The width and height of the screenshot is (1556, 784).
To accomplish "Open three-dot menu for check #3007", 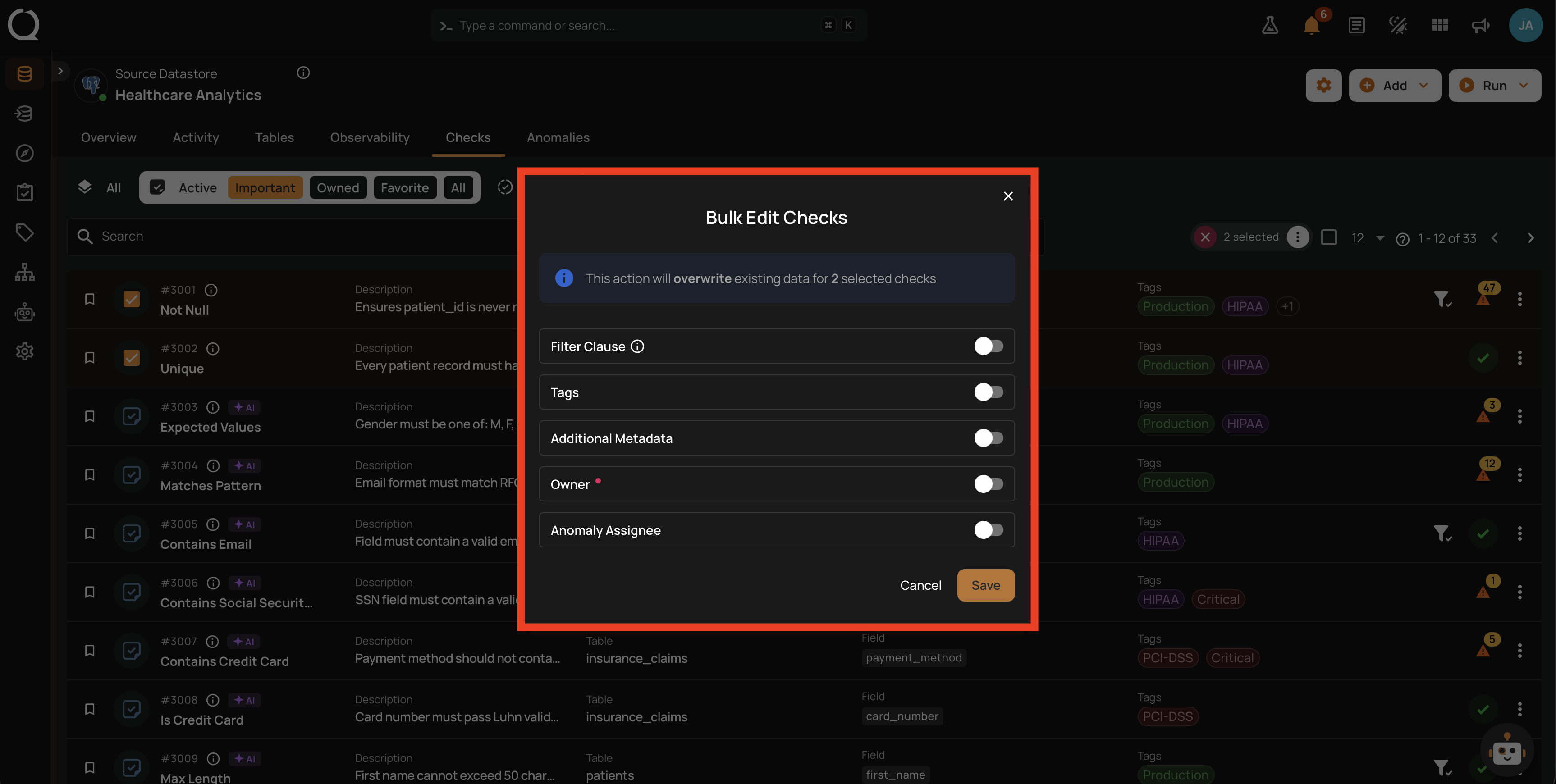I will coord(1520,651).
